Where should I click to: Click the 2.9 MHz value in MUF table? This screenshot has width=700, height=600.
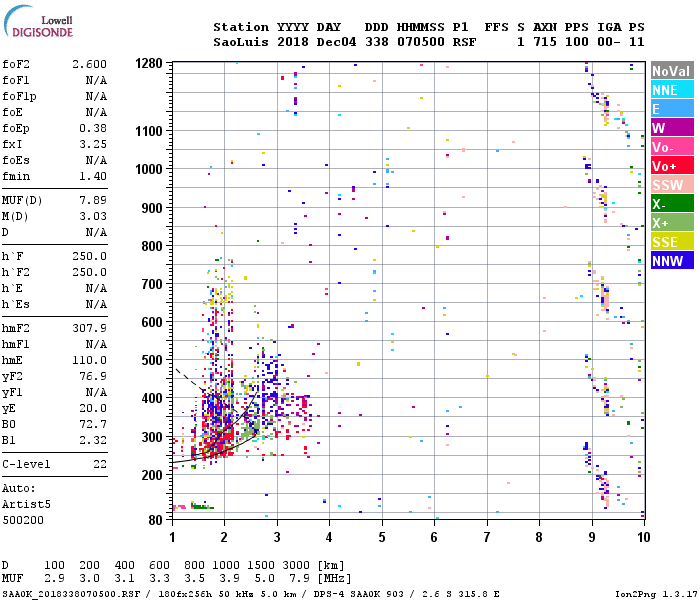click(54, 579)
